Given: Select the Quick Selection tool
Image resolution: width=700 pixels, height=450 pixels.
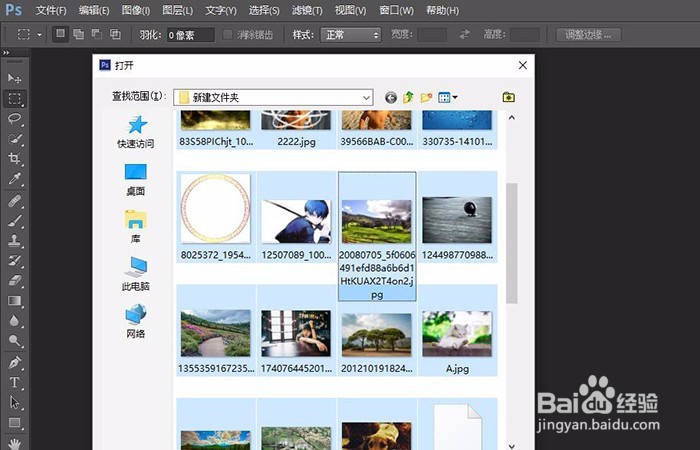Looking at the screenshot, I should pos(15,139).
